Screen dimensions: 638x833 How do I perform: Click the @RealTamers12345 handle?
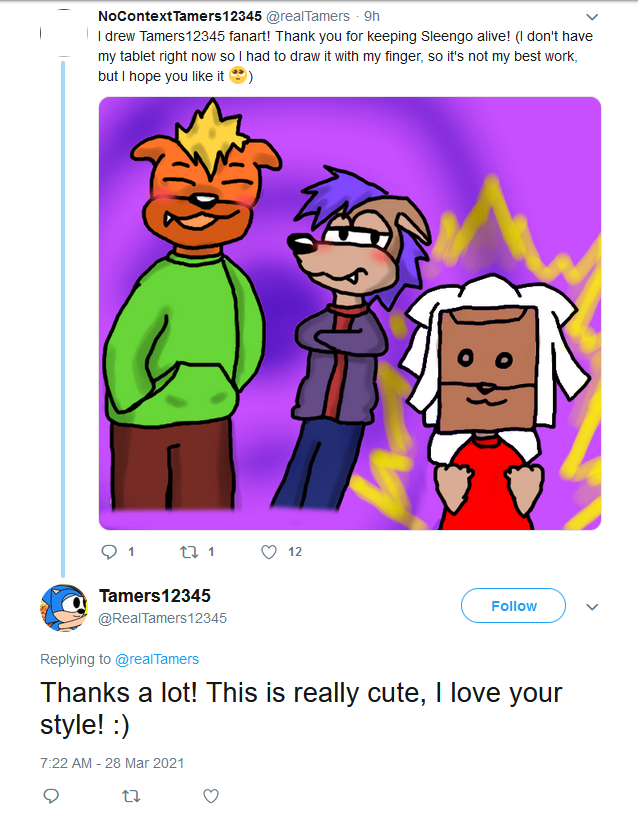(x=163, y=618)
